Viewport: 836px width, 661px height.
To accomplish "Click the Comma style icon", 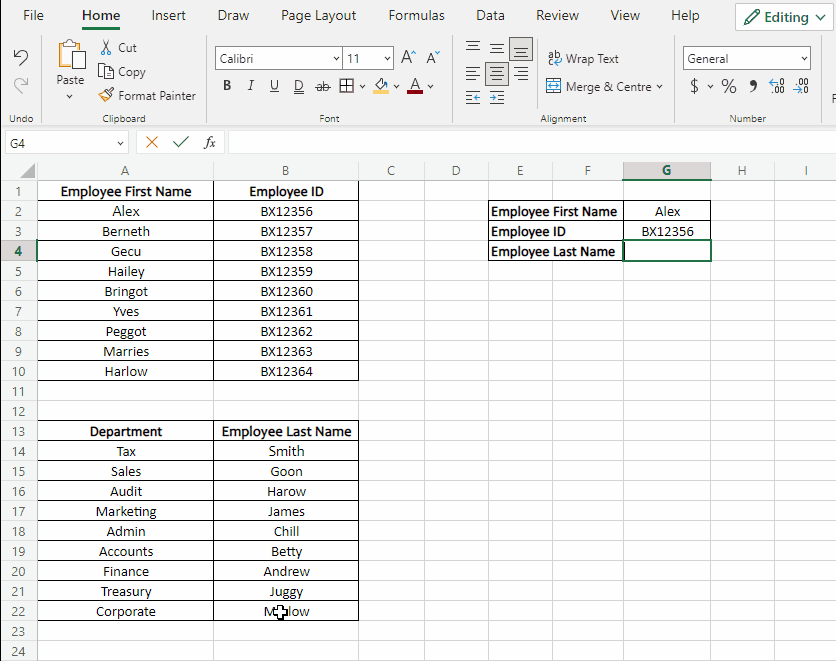I will [x=752, y=87].
